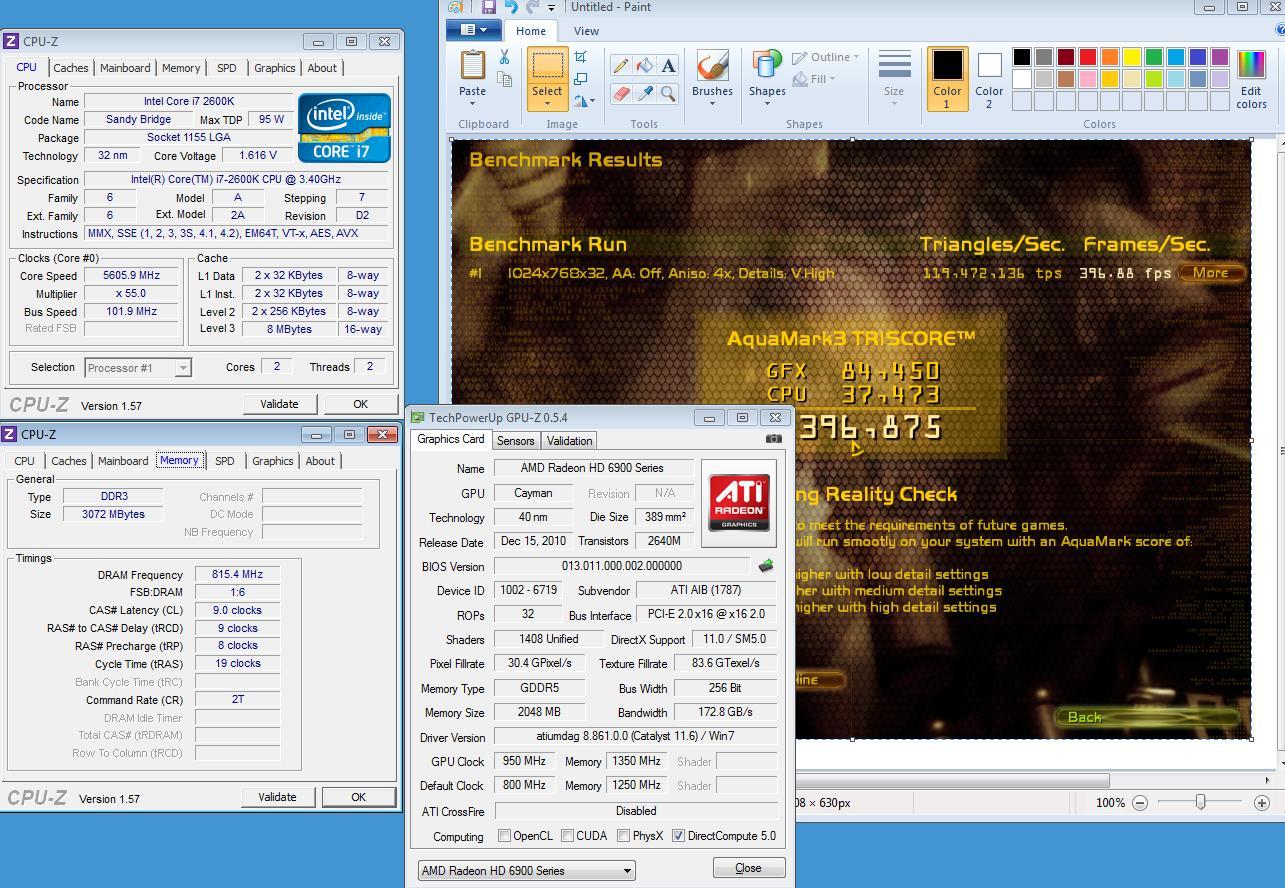The width and height of the screenshot is (1285, 888).
Task: Click the Paste clipboard icon
Action: tap(472, 65)
